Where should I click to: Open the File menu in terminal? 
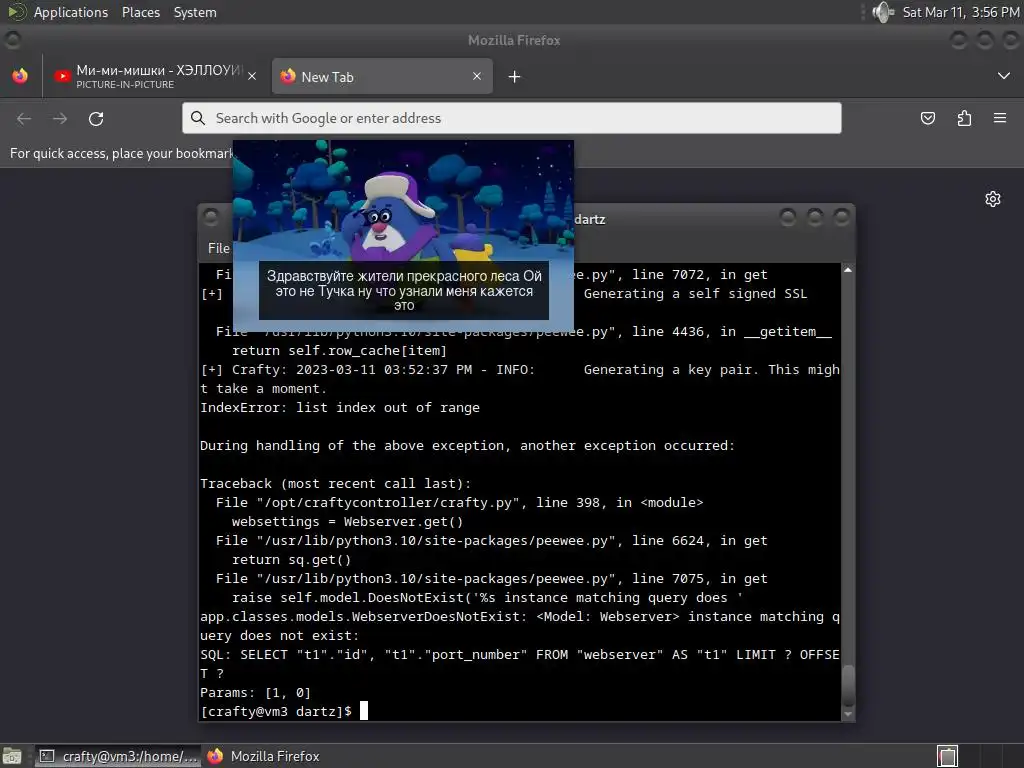[218, 248]
